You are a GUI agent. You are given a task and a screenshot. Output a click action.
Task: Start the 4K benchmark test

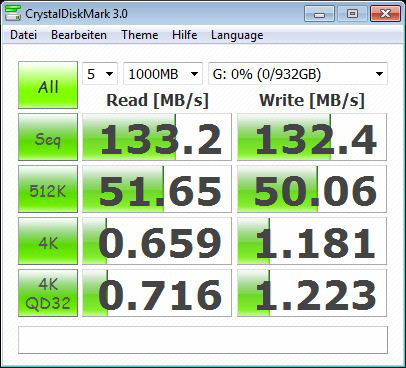click(48, 241)
